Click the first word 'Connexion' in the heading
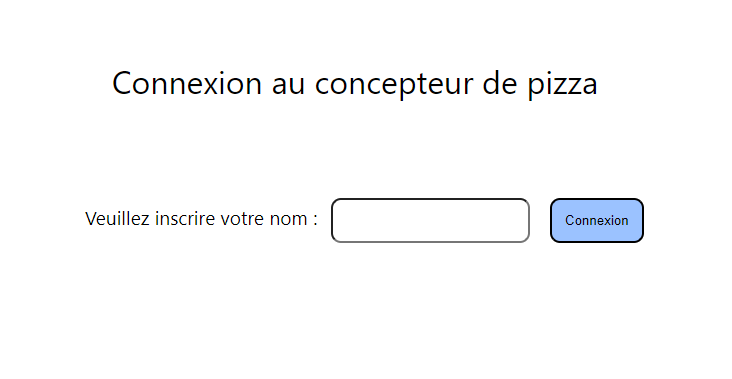 [187, 84]
